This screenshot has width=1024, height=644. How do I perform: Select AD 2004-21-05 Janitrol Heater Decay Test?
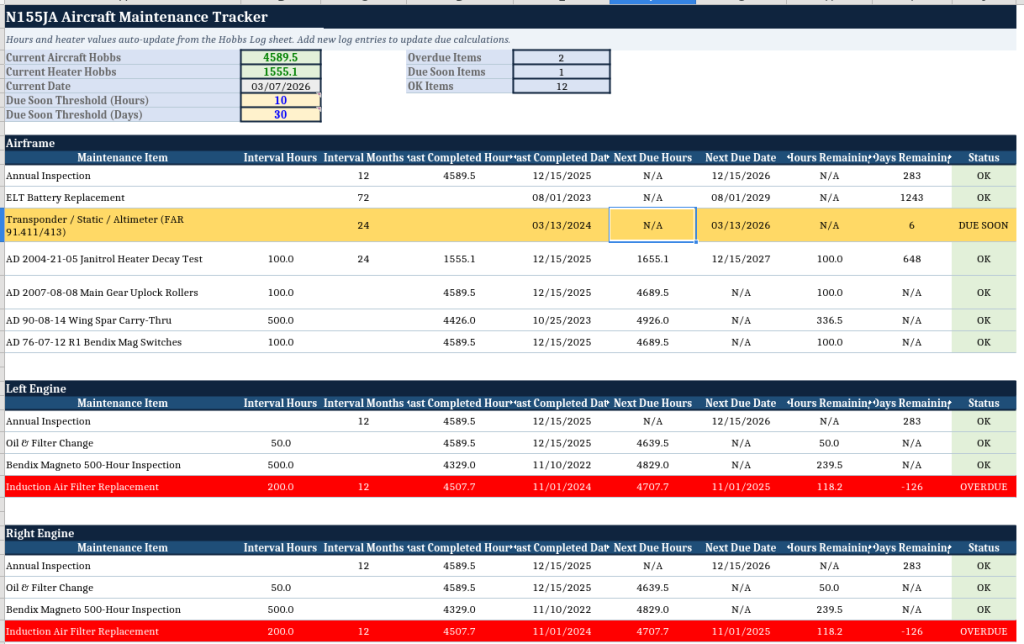[x=104, y=259]
